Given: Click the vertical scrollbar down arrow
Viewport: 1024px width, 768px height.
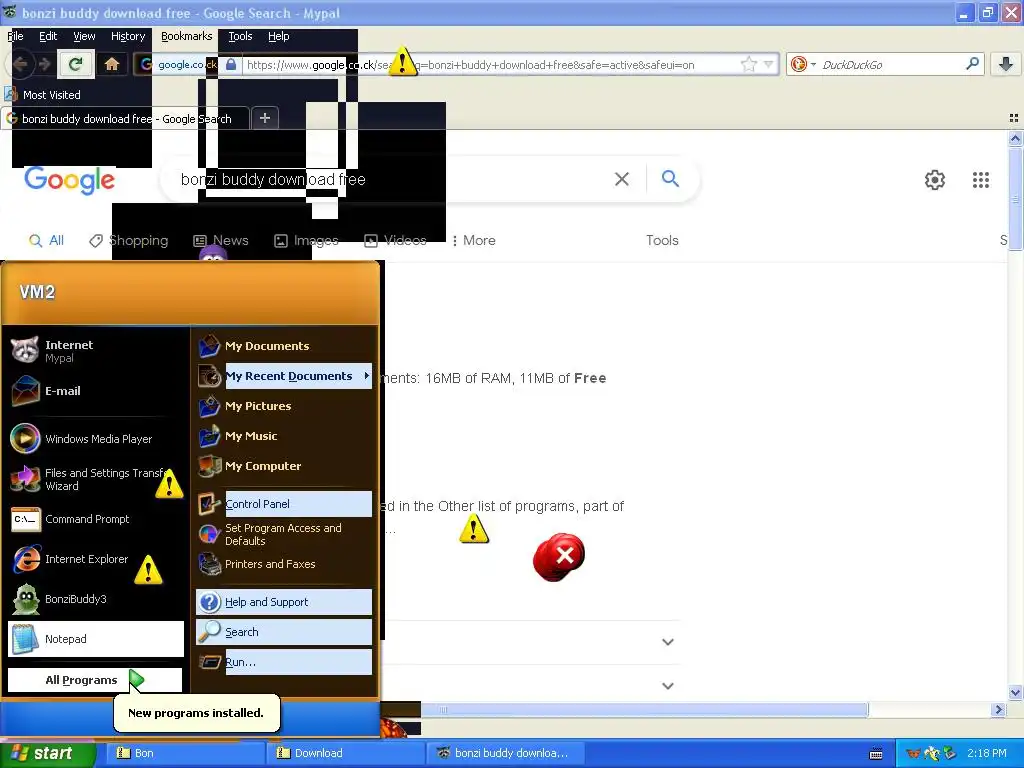Looking at the screenshot, I should tap(1015, 692).
